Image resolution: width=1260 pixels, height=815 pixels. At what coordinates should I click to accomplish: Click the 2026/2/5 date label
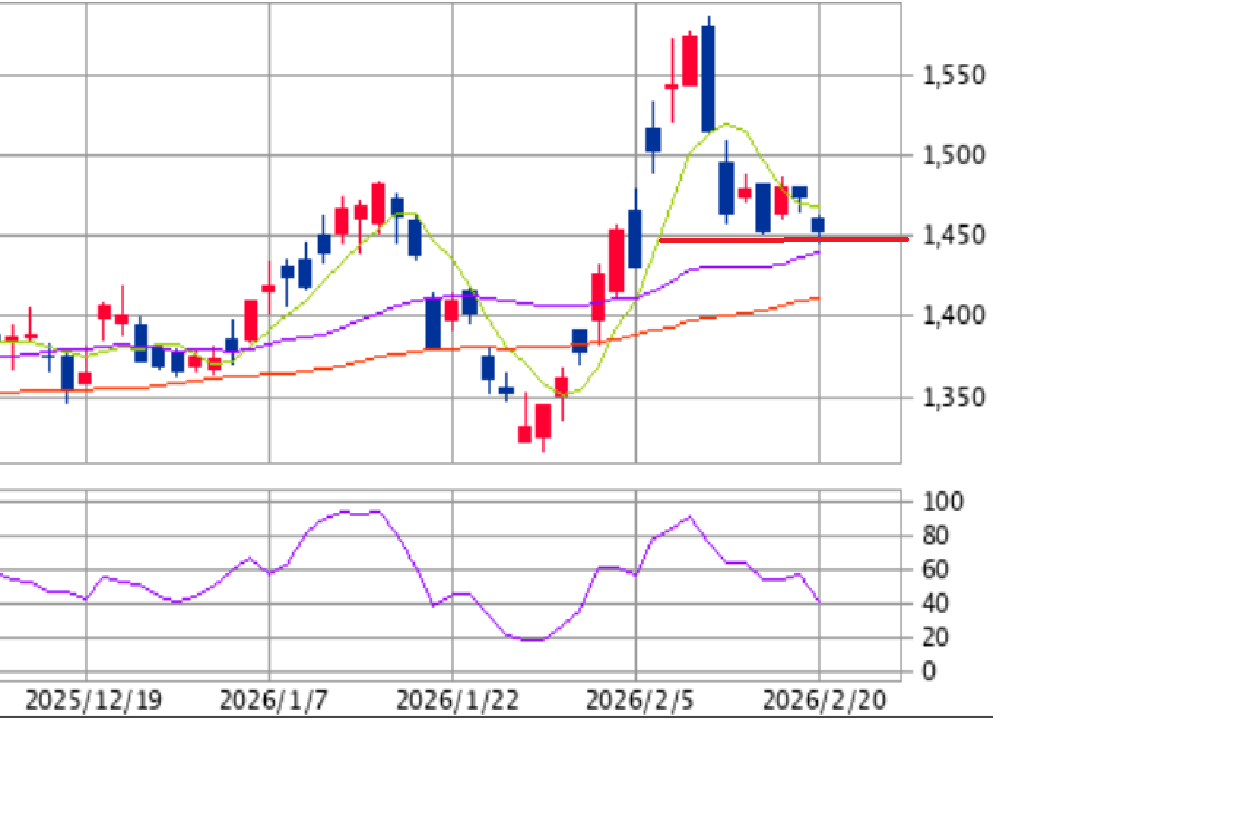[640, 700]
